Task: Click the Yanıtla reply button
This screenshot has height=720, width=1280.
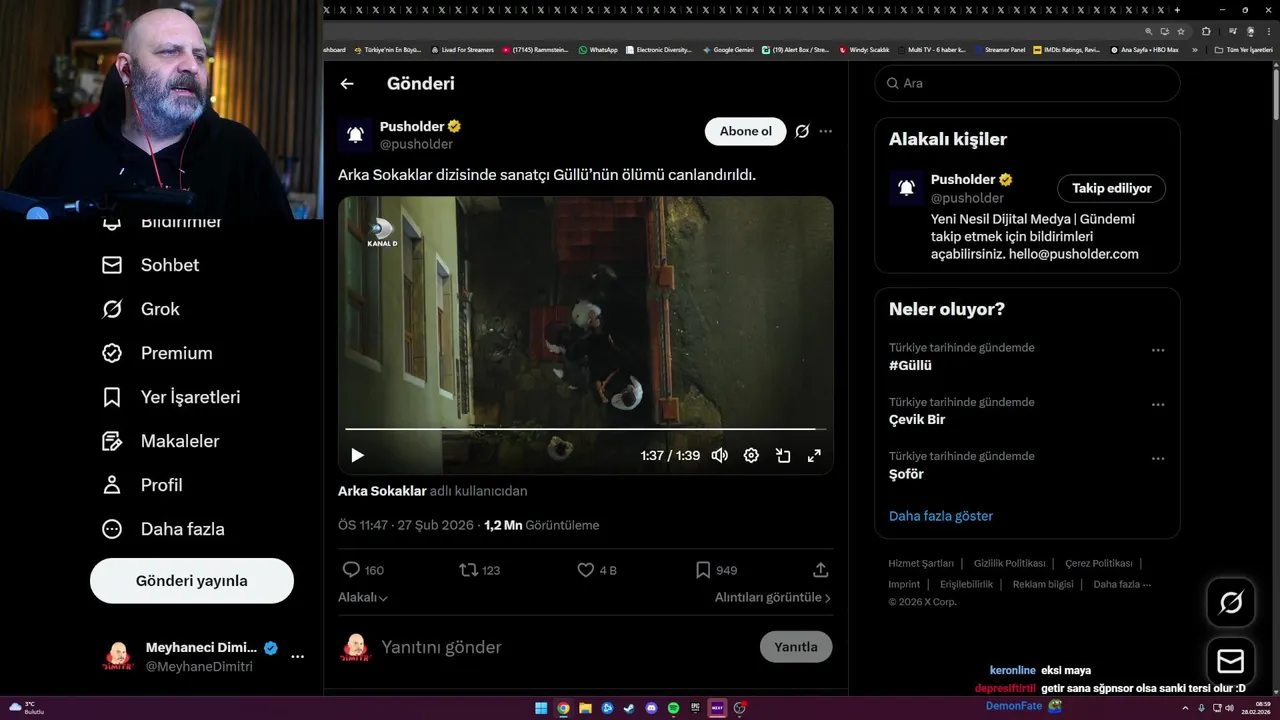Action: (796, 647)
